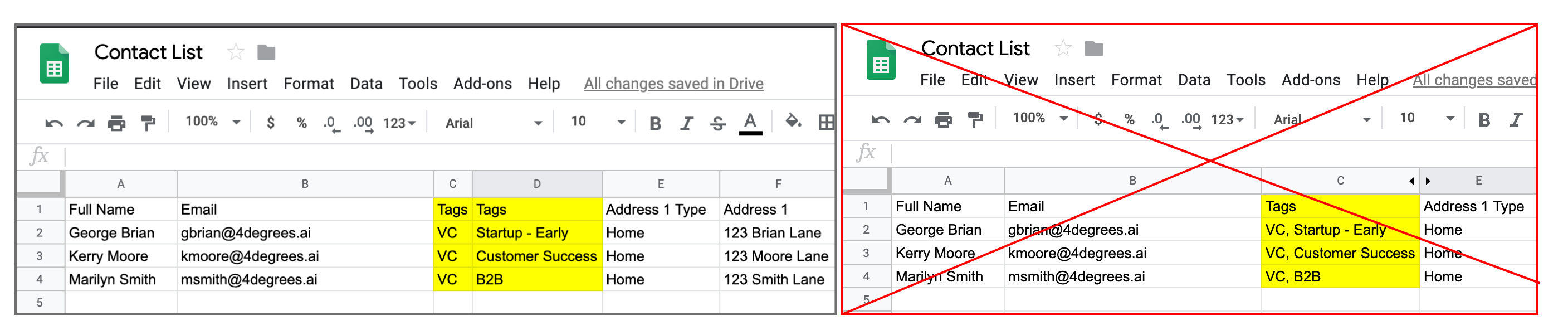Open fill color bucket in left window
The height and width of the screenshot is (335, 1568).
point(793,121)
